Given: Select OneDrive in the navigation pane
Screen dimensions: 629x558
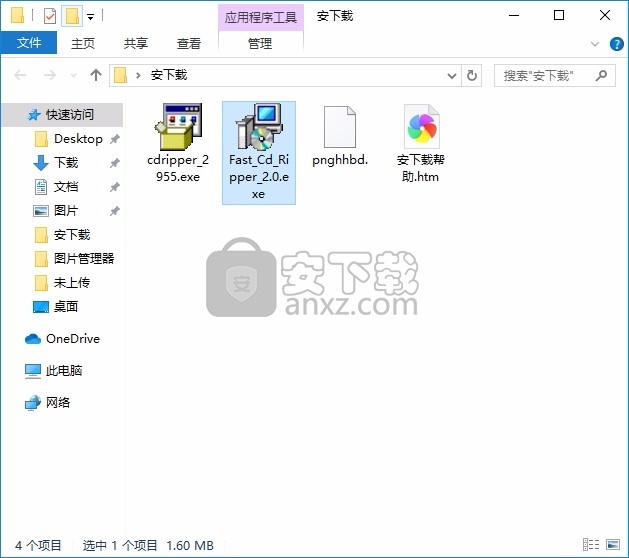Looking at the screenshot, I should pyautogui.click(x=63, y=339).
